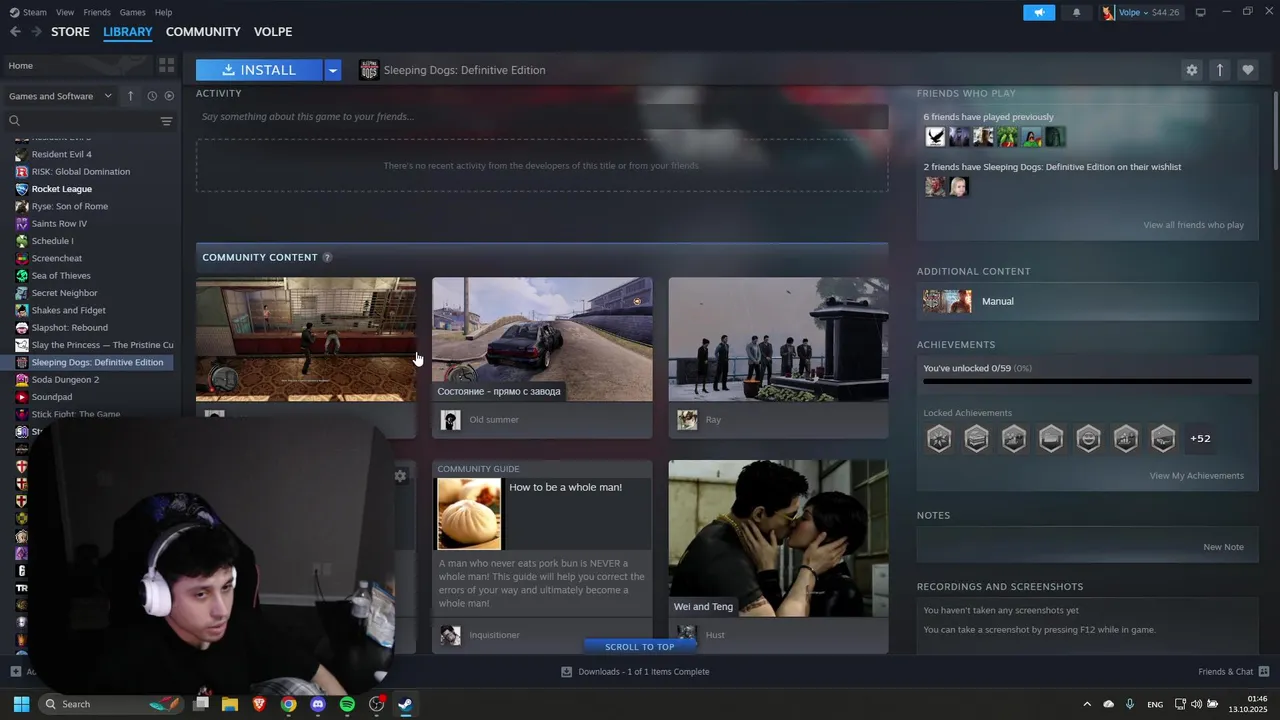Switch to the COMMUNITY tab
Viewport: 1280px width, 720px height.
pos(203,32)
